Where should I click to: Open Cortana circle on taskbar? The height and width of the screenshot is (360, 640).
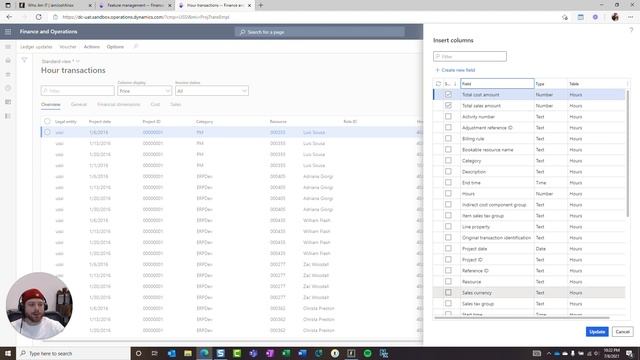138,353
